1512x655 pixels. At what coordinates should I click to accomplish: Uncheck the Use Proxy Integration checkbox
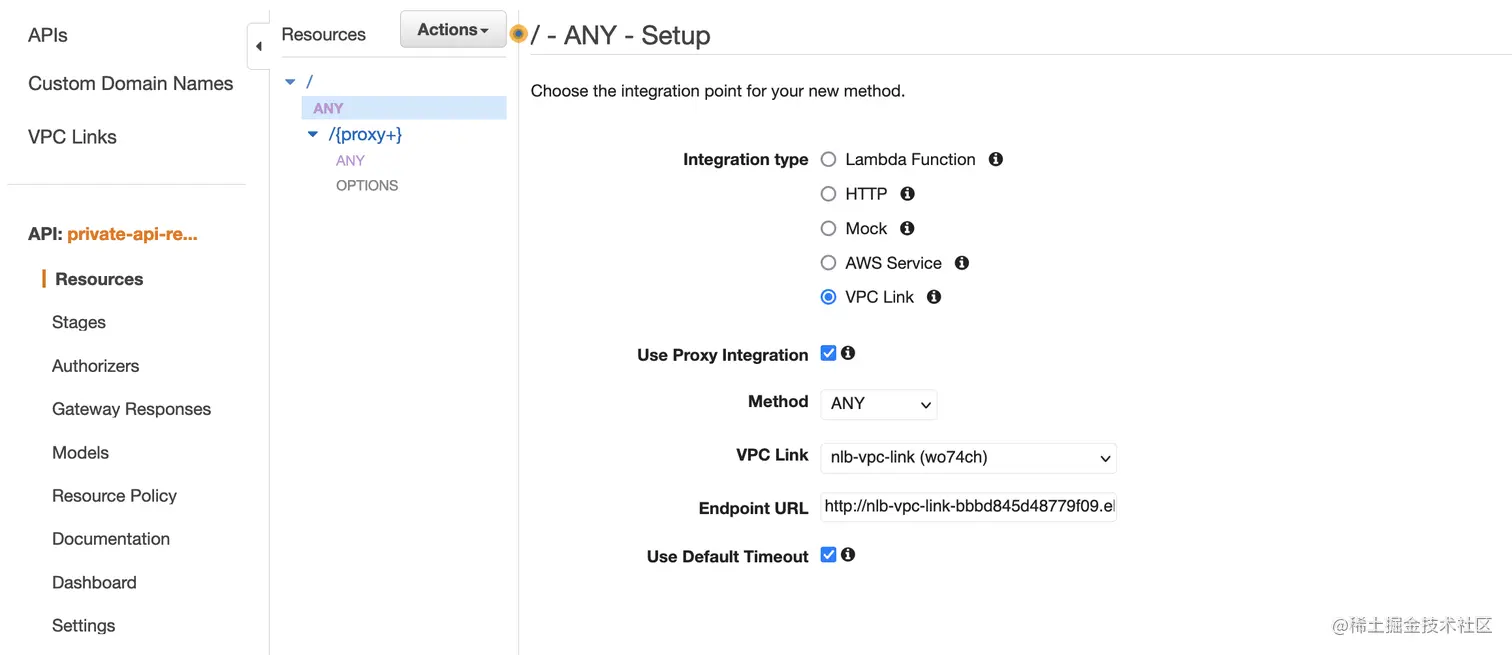(828, 353)
